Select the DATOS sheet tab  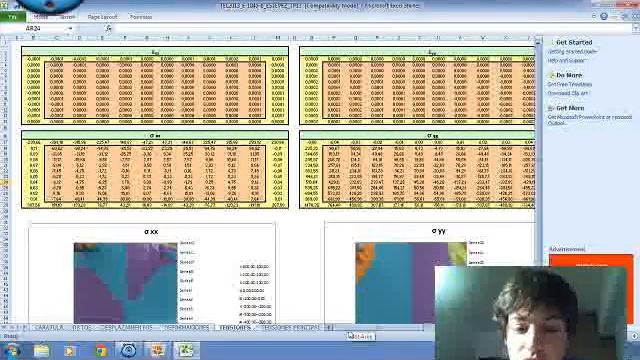tap(82, 327)
